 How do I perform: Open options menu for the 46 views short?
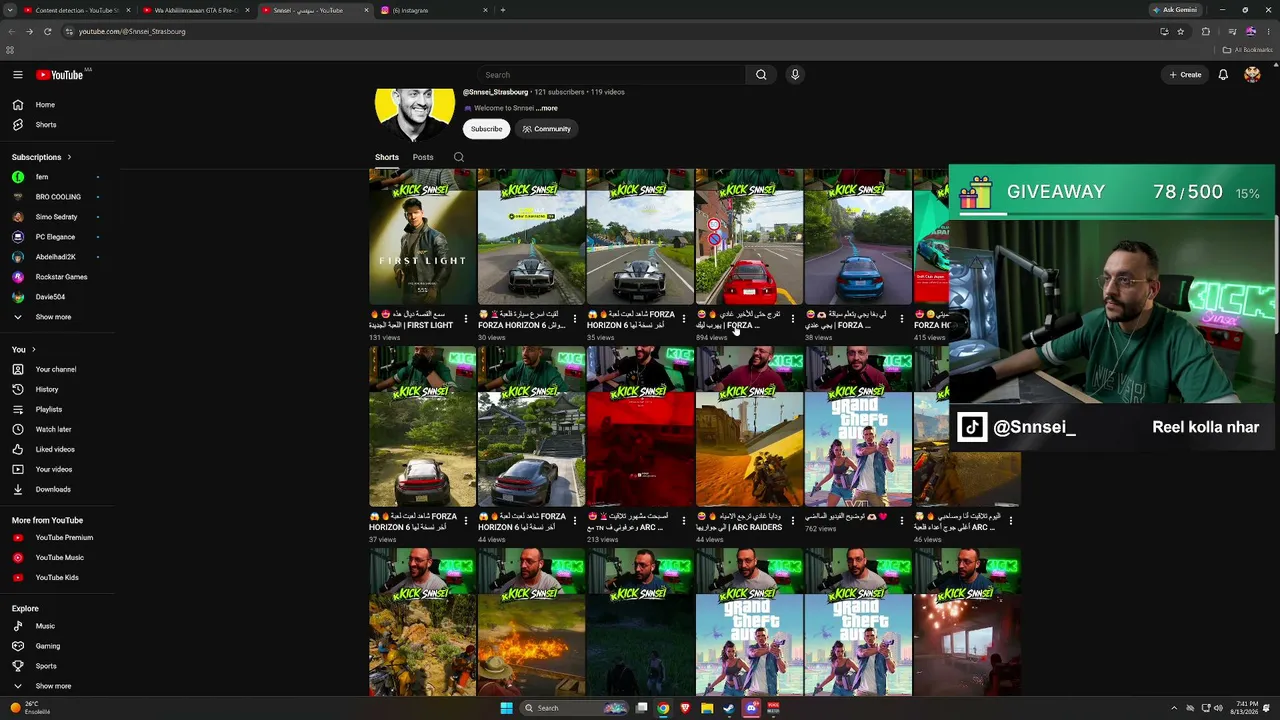click(1011, 521)
